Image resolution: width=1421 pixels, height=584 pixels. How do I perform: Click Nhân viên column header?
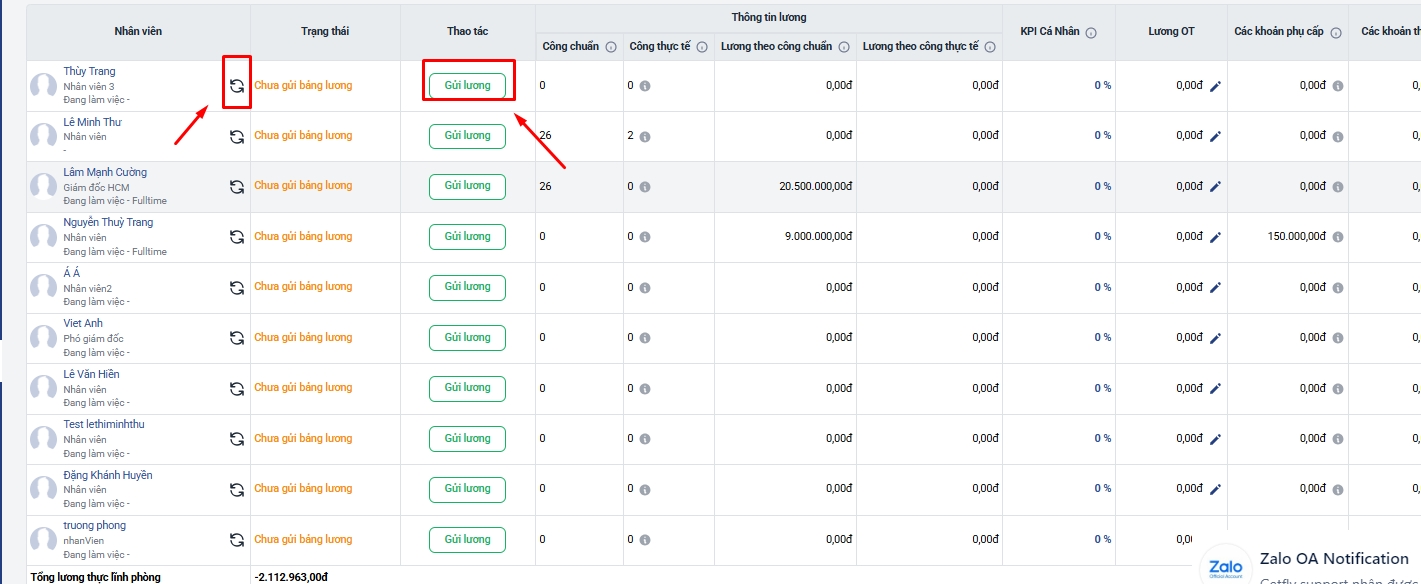click(x=138, y=32)
